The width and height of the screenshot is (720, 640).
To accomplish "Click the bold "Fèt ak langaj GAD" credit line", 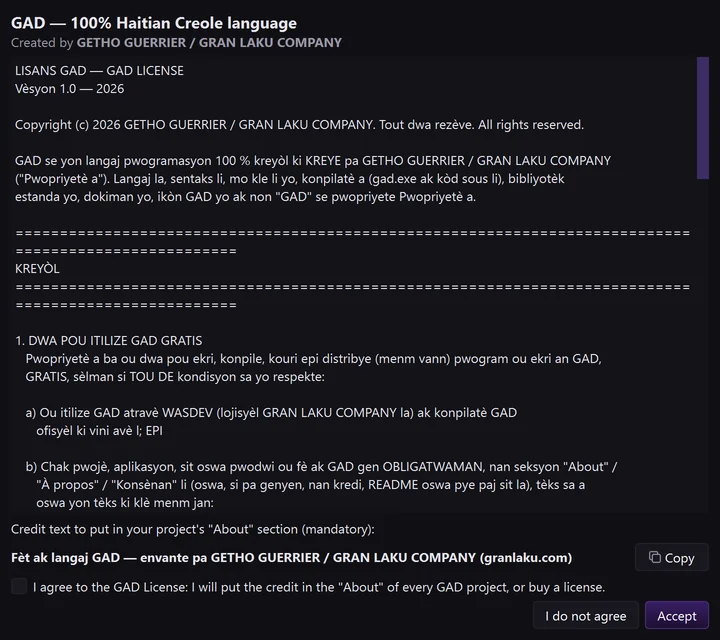I will [x=292, y=557].
